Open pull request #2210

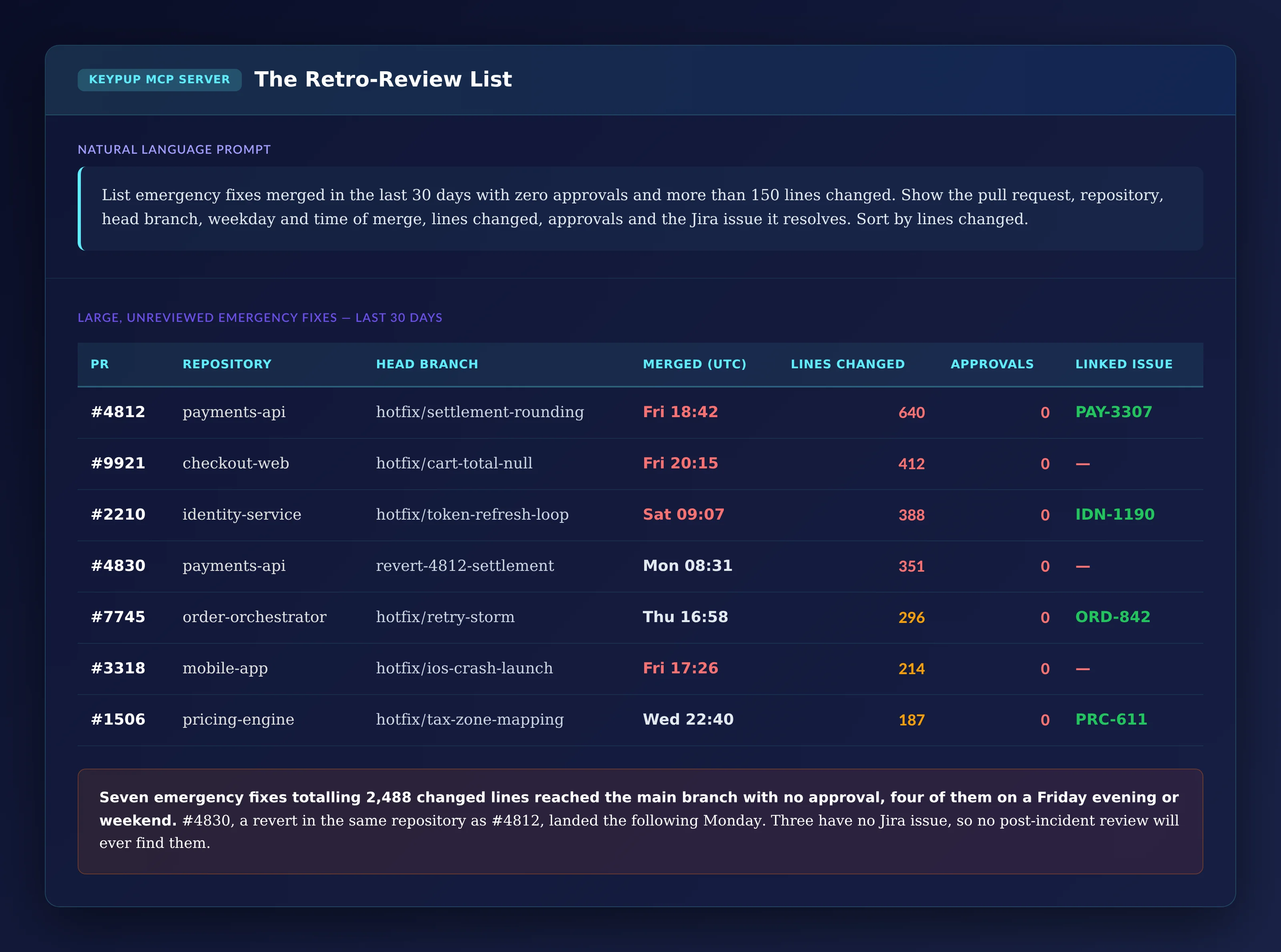[118, 514]
